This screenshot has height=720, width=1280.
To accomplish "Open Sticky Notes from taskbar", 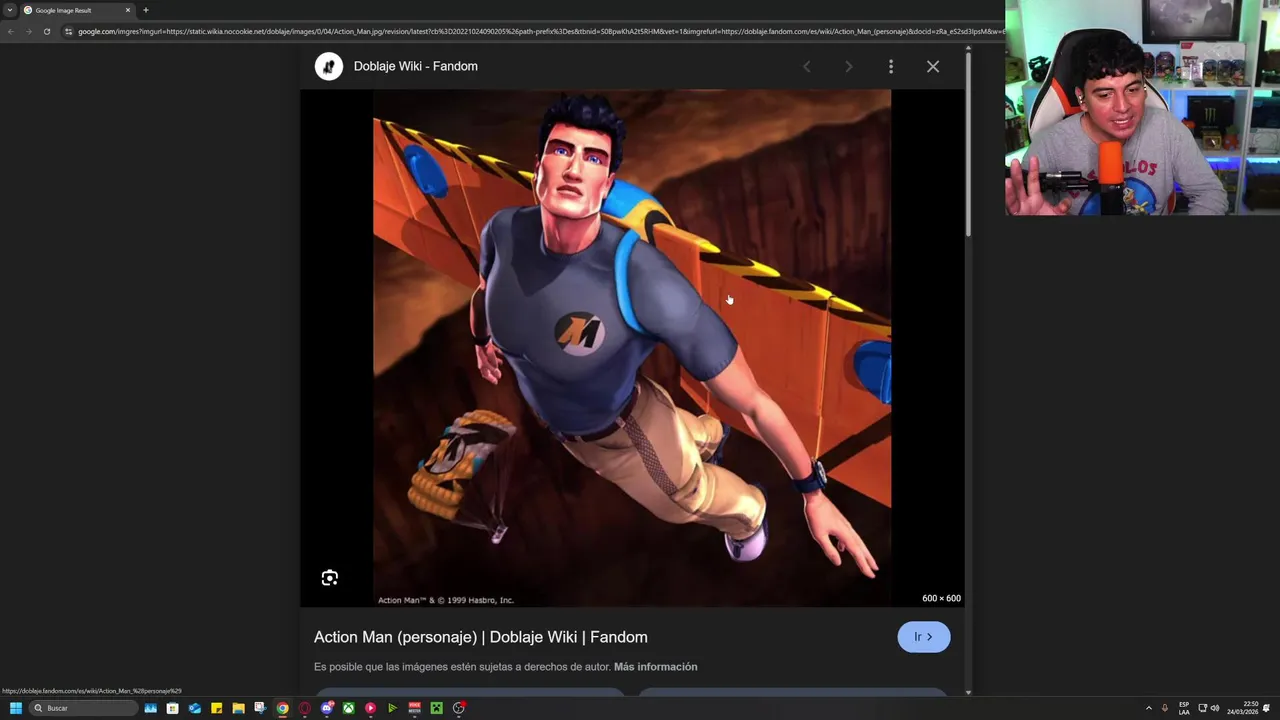I will pyautogui.click(x=216, y=708).
